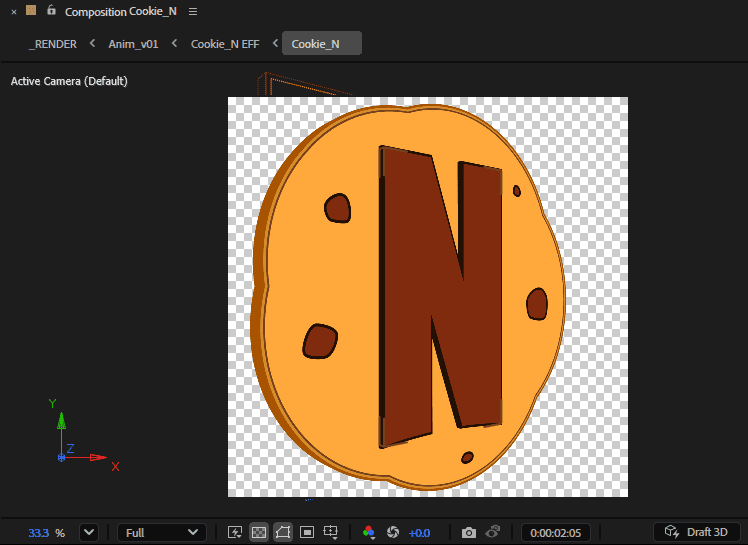
Task: Toggle the panel lock icon
Action: coord(51,10)
